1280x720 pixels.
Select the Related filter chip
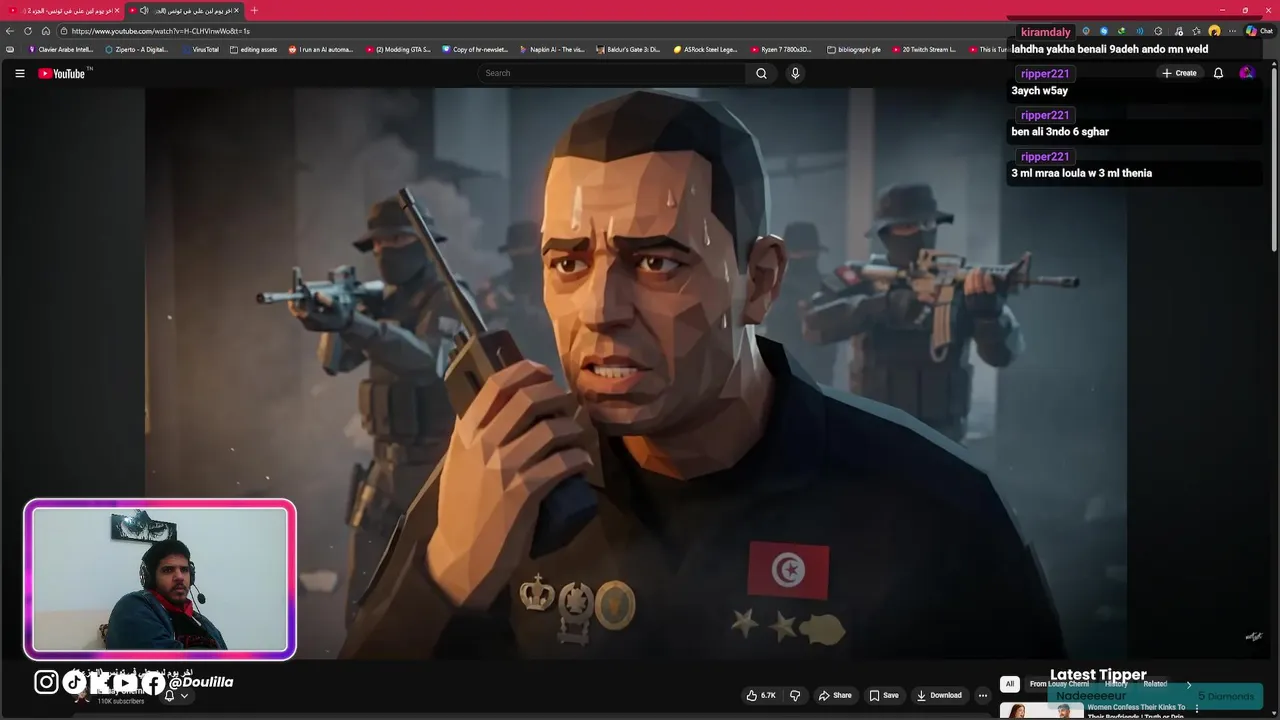click(x=1155, y=684)
